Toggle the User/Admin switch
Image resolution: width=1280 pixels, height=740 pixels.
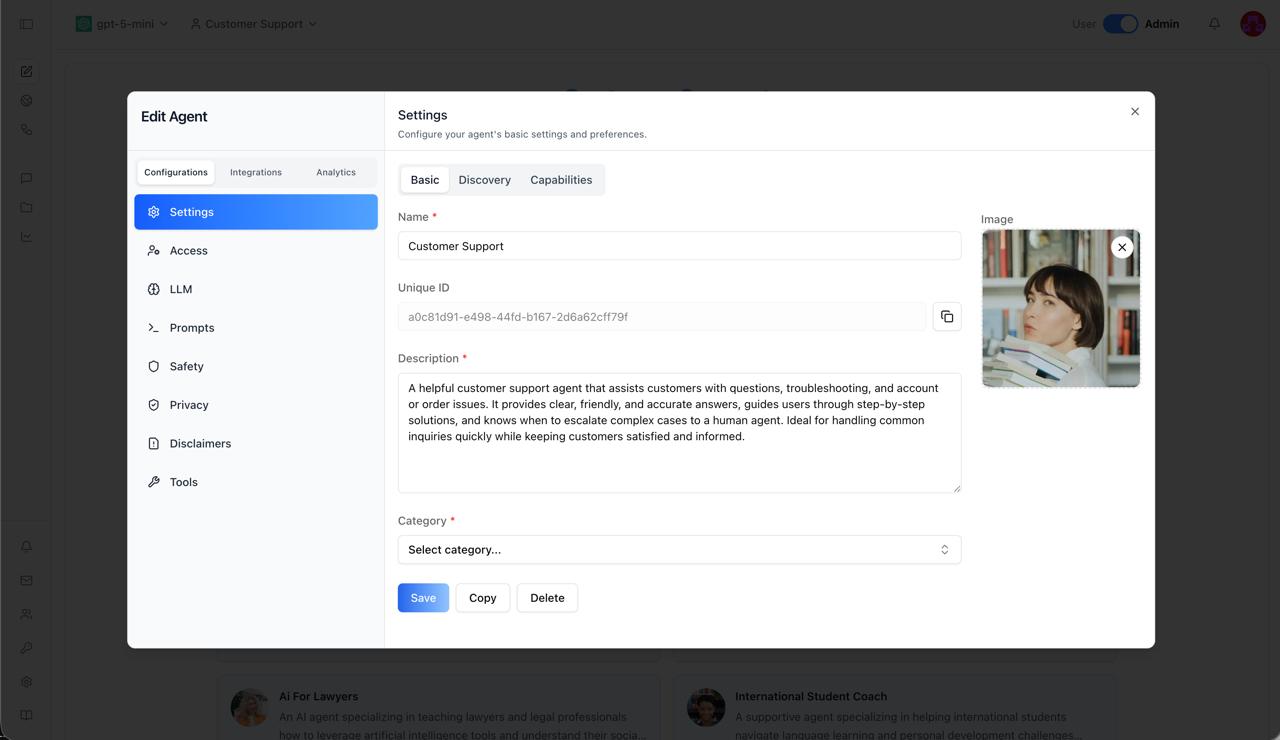pyautogui.click(x=1120, y=24)
